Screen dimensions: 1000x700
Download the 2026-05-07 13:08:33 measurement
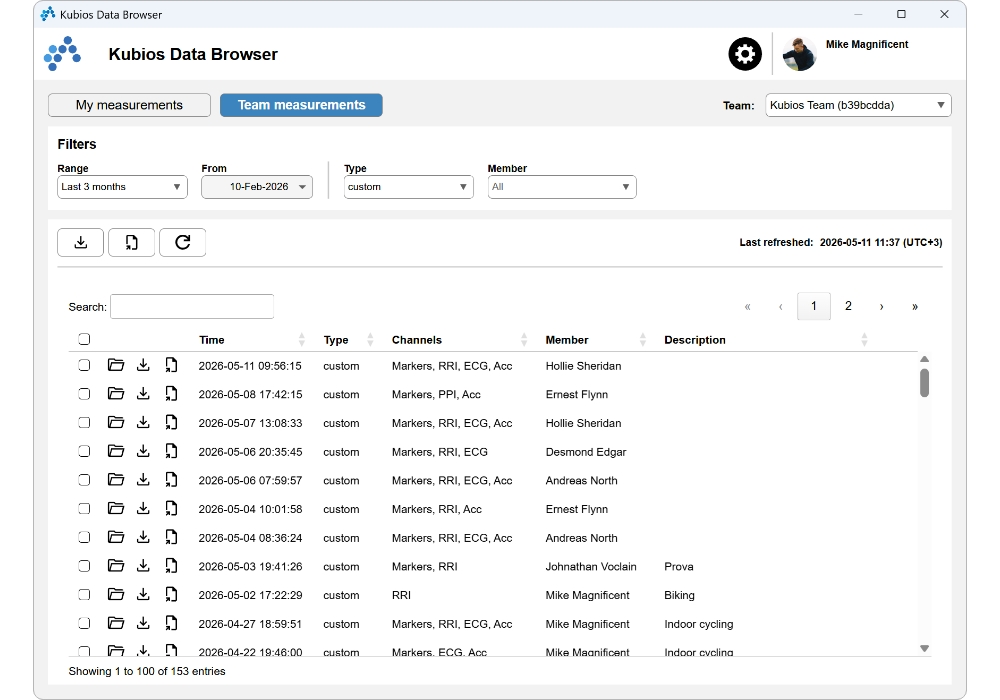coord(143,423)
